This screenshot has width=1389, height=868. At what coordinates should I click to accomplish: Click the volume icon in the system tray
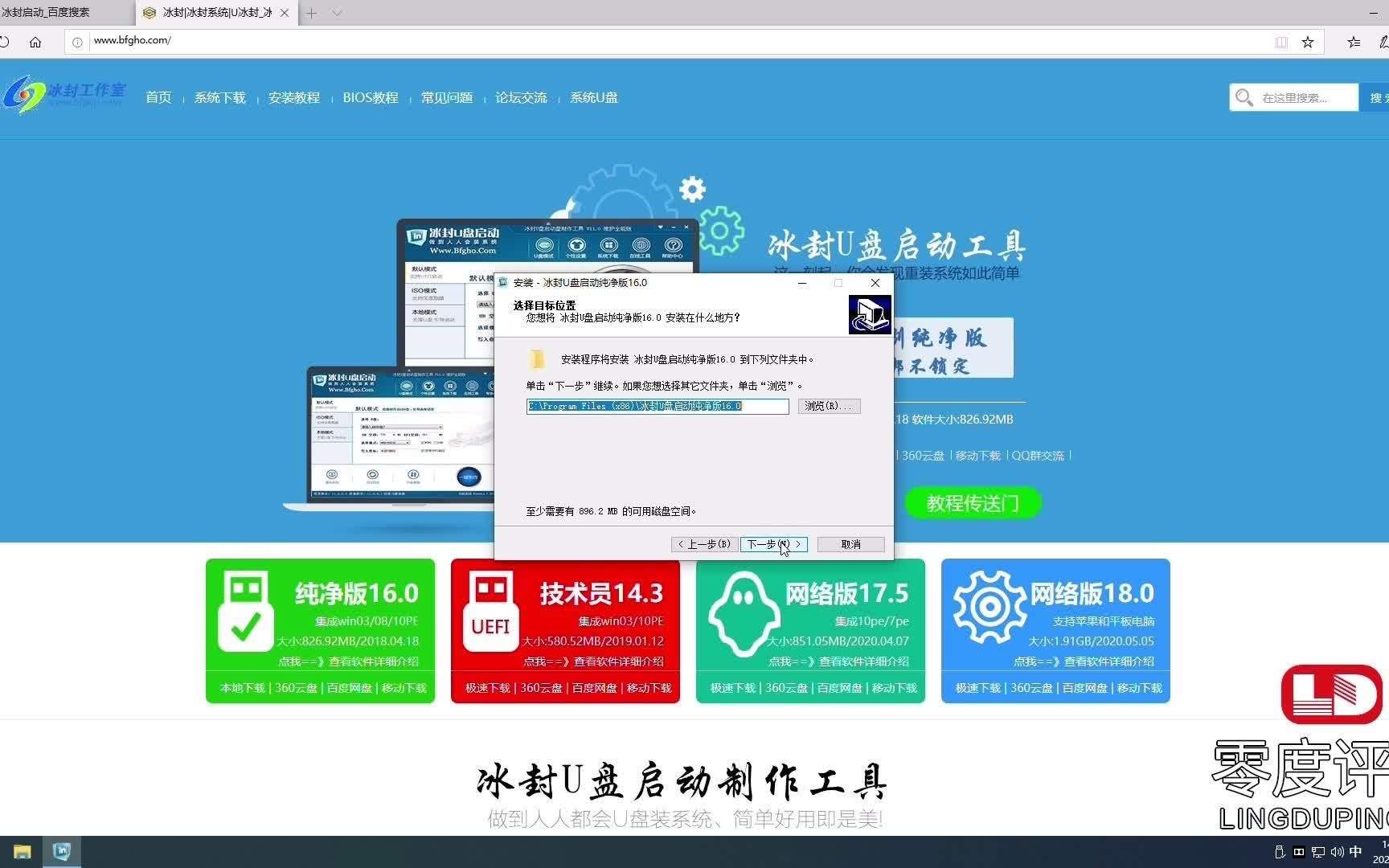pyautogui.click(x=1338, y=851)
